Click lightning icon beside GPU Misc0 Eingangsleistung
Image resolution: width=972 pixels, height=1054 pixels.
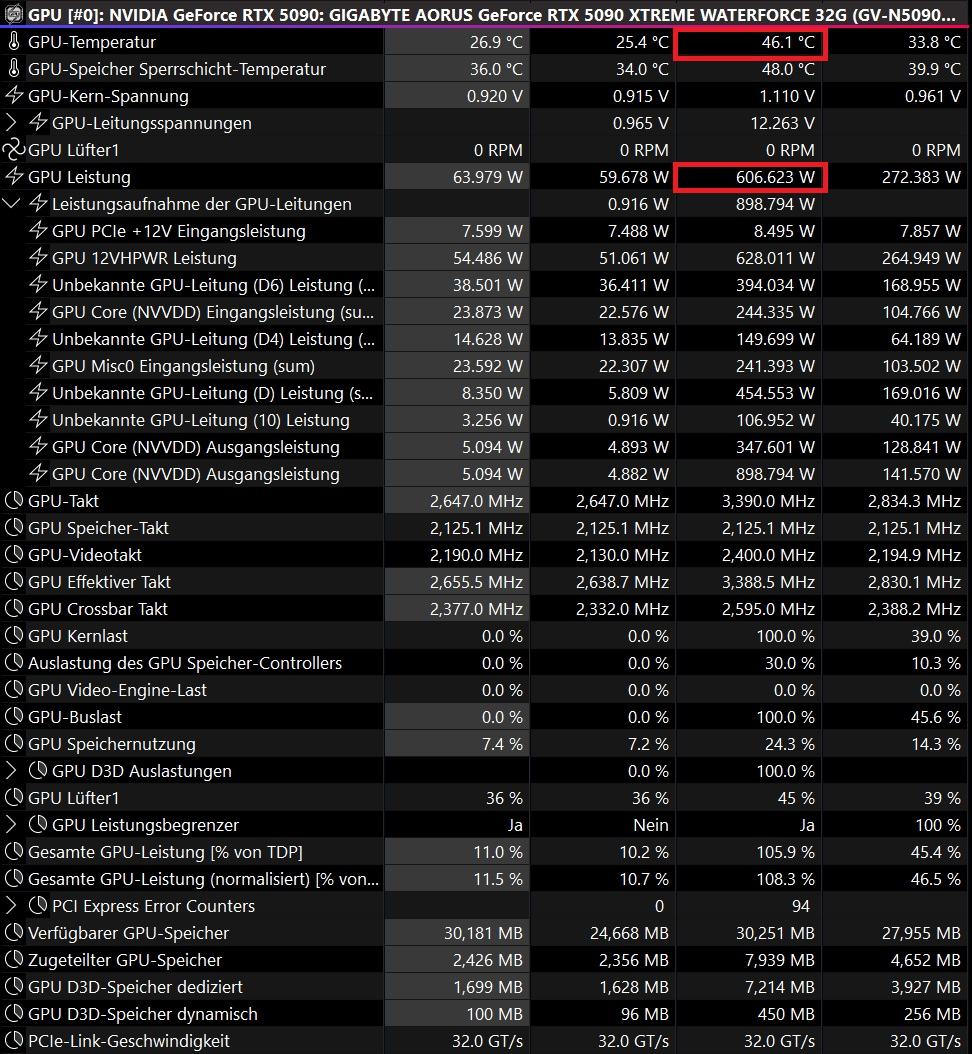(38, 365)
